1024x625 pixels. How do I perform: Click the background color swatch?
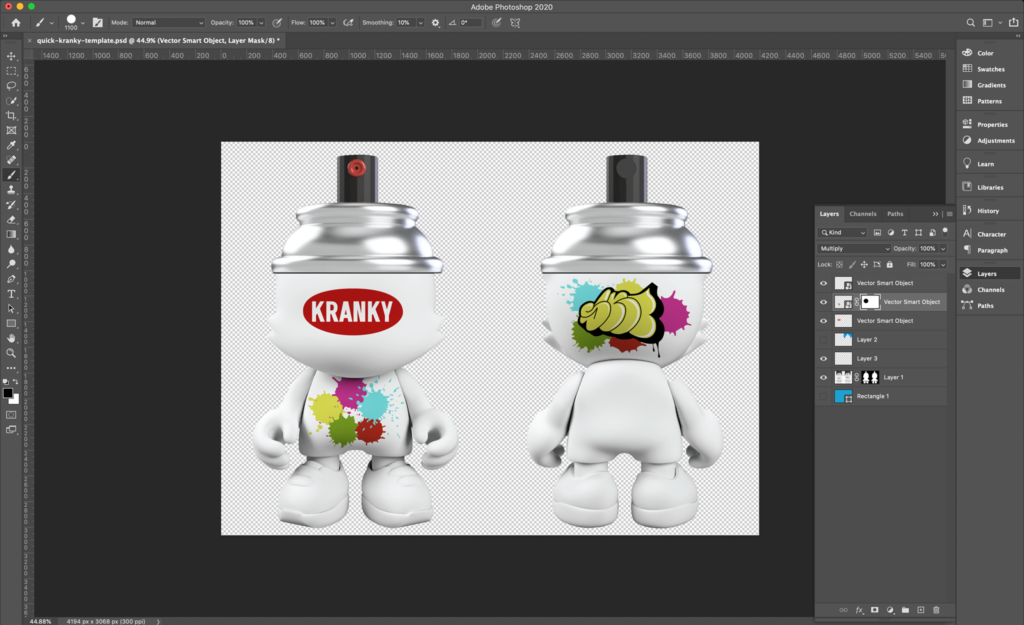point(15,400)
